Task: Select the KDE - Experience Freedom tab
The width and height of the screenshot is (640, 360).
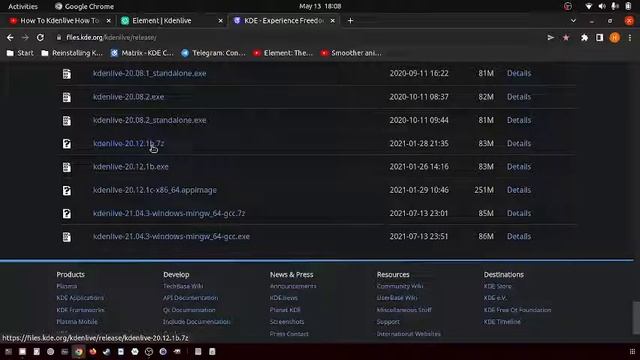Action: [x=284, y=20]
